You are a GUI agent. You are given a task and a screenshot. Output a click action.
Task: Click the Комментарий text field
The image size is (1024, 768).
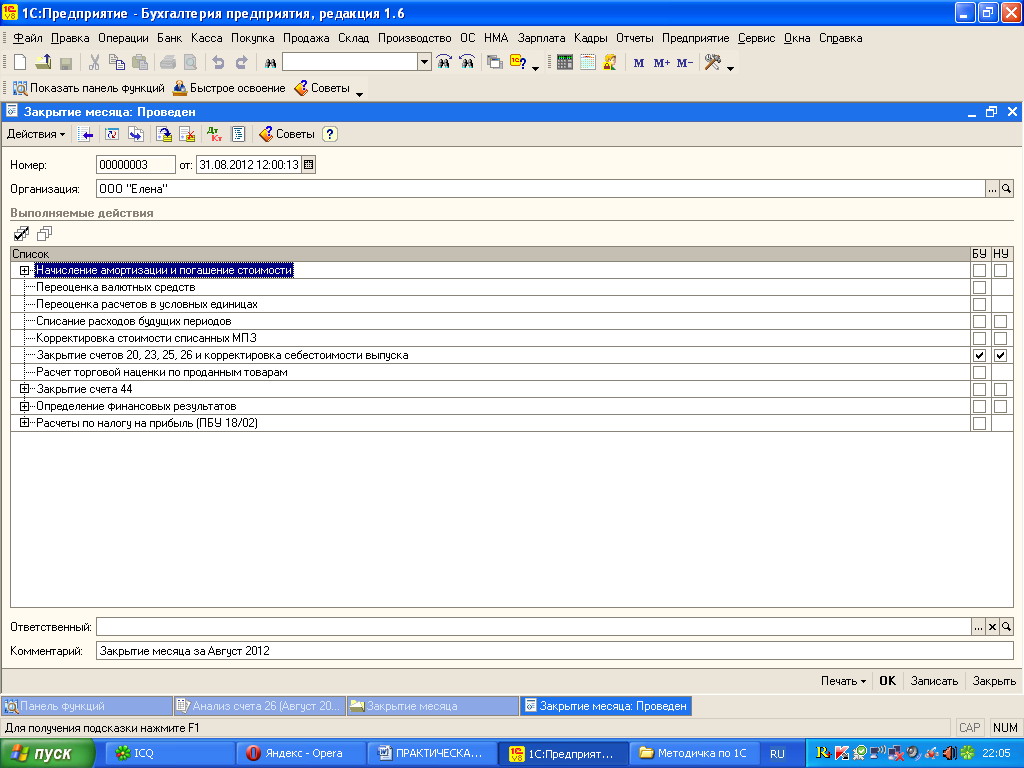click(554, 651)
